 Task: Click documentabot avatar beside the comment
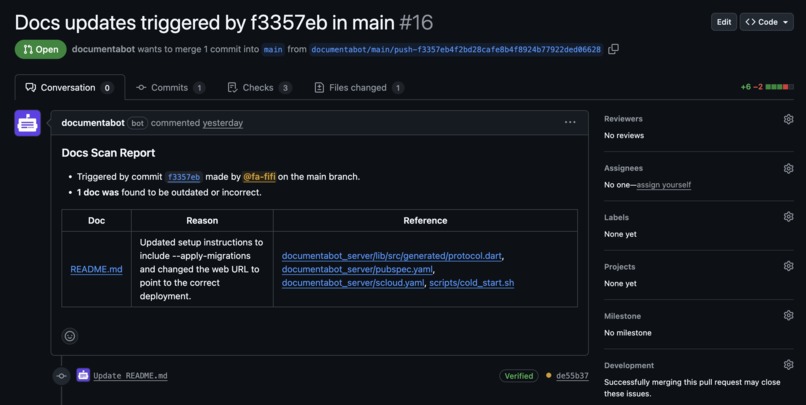click(27, 123)
